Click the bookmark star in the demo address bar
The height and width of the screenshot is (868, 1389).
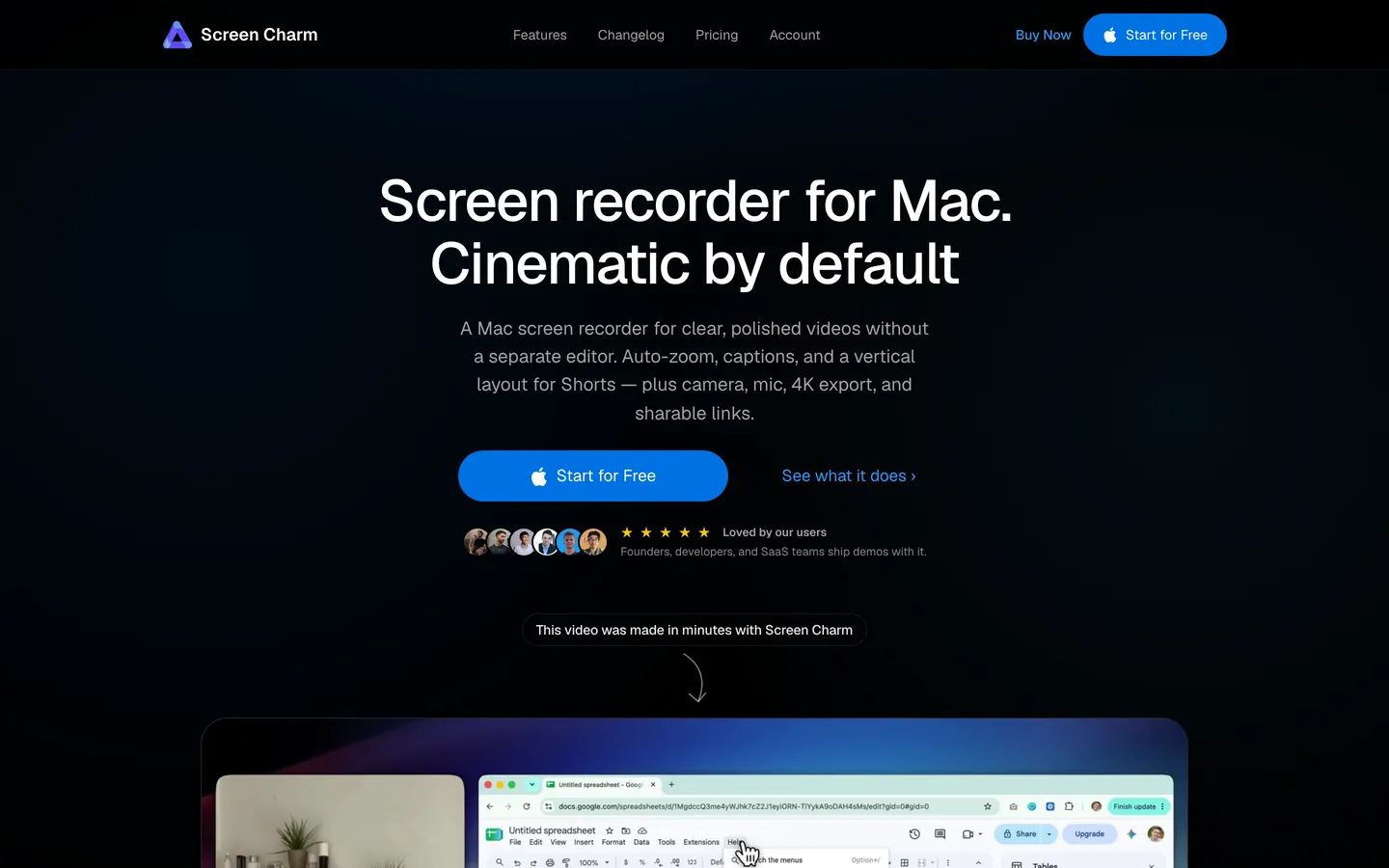(988, 806)
